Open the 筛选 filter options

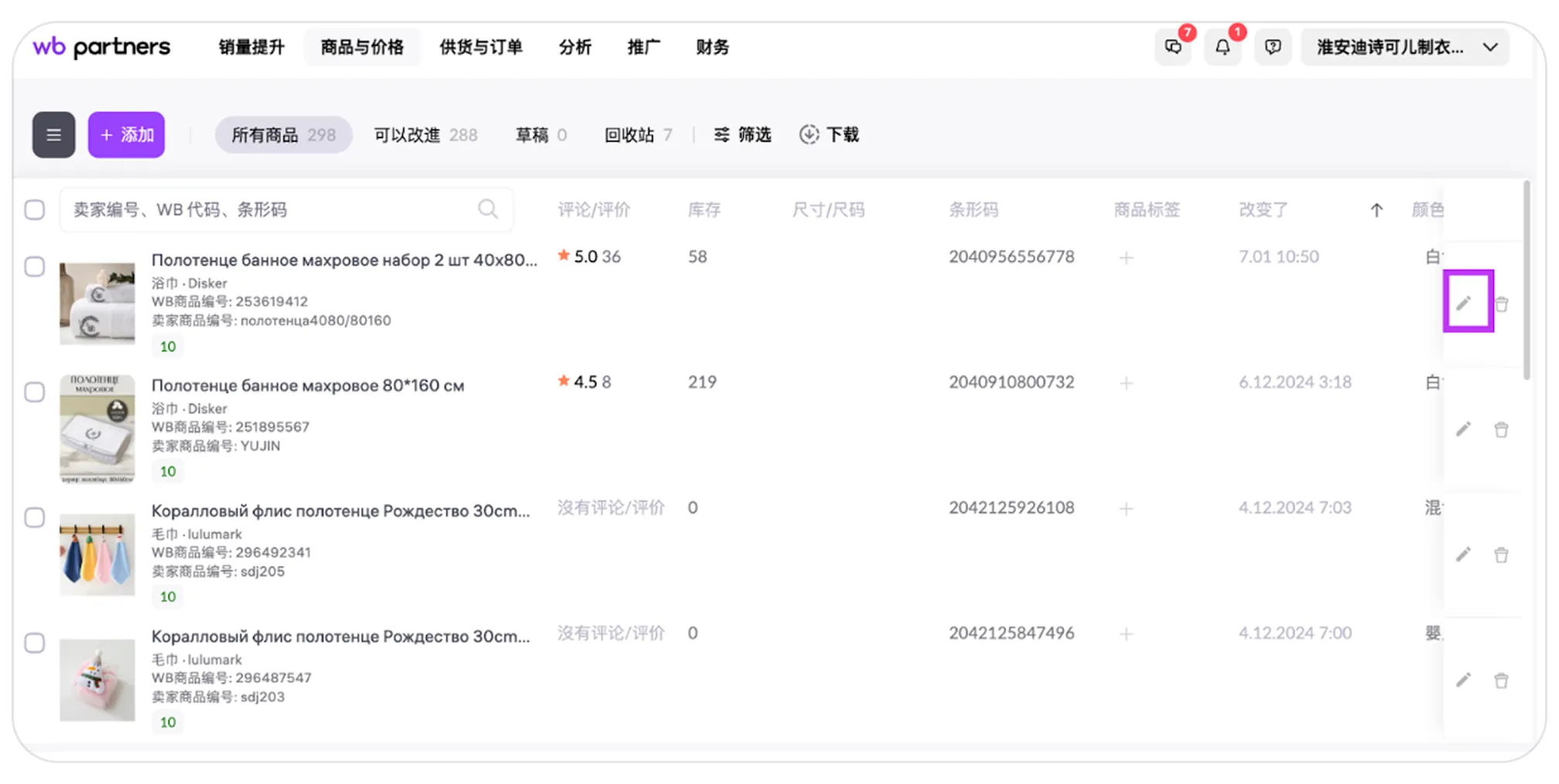(x=742, y=135)
